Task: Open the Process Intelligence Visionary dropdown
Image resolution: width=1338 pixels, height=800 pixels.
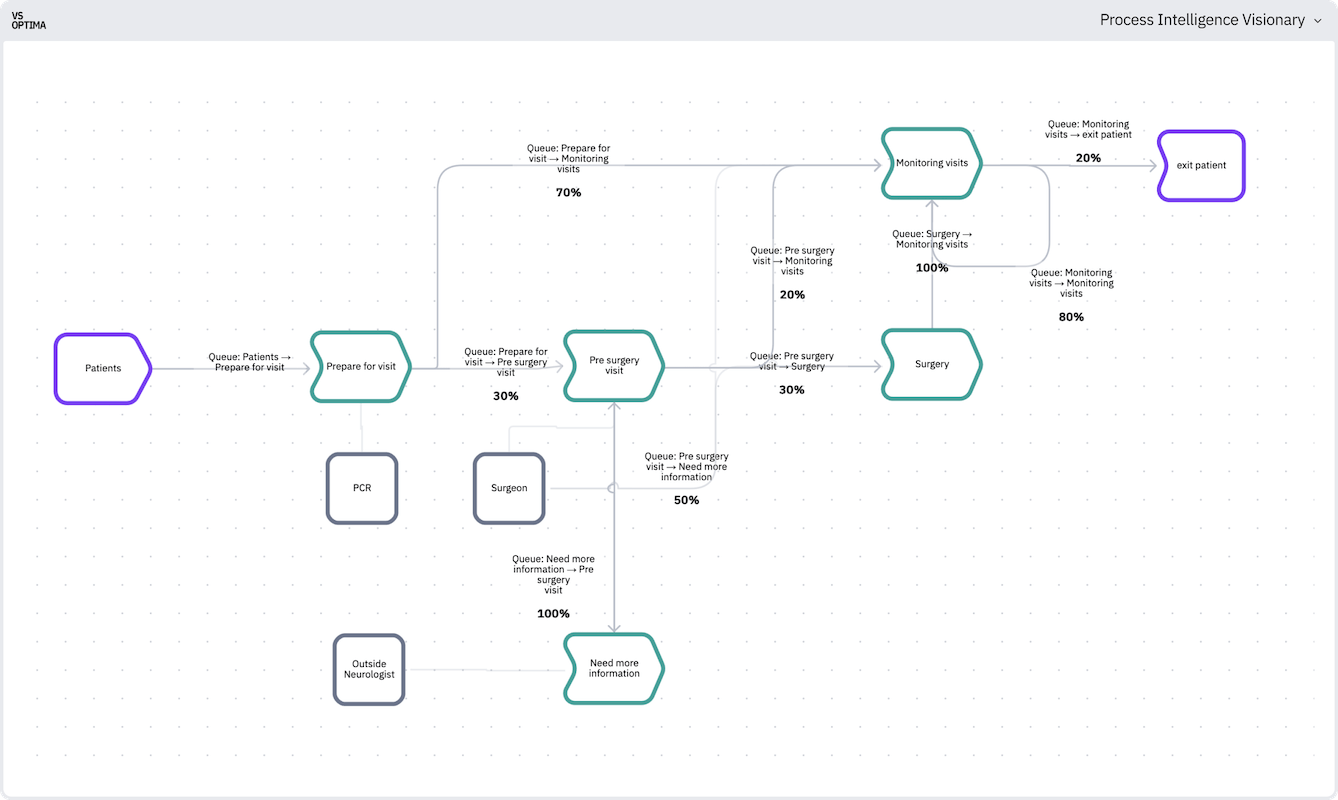Action: coord(1318,20)
